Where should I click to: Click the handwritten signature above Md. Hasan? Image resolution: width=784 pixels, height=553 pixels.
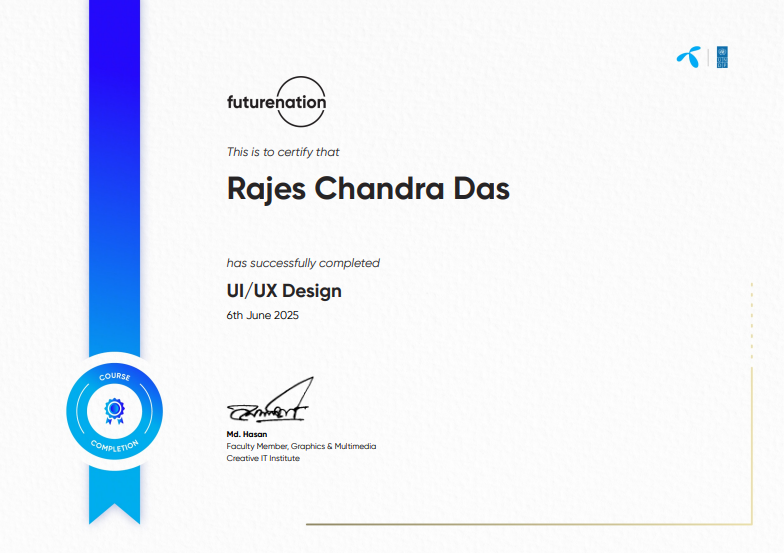point(270,400)
